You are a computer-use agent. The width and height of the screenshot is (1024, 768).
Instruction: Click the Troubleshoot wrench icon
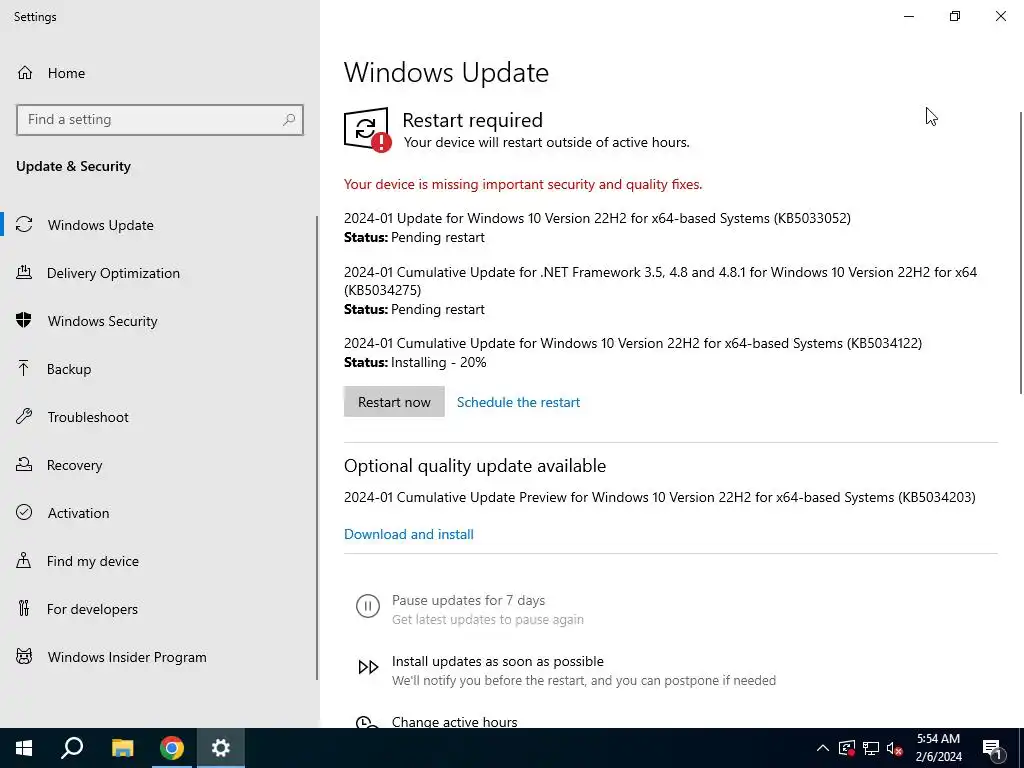[24, 417]
